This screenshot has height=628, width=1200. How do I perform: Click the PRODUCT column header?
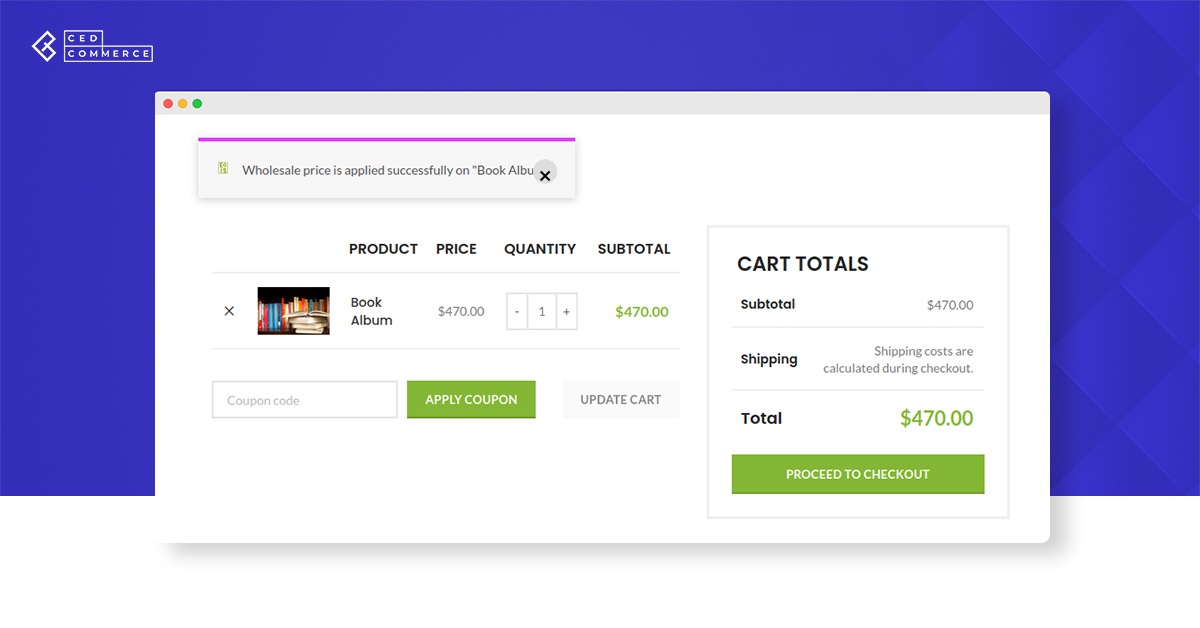[x=383, y=249]
